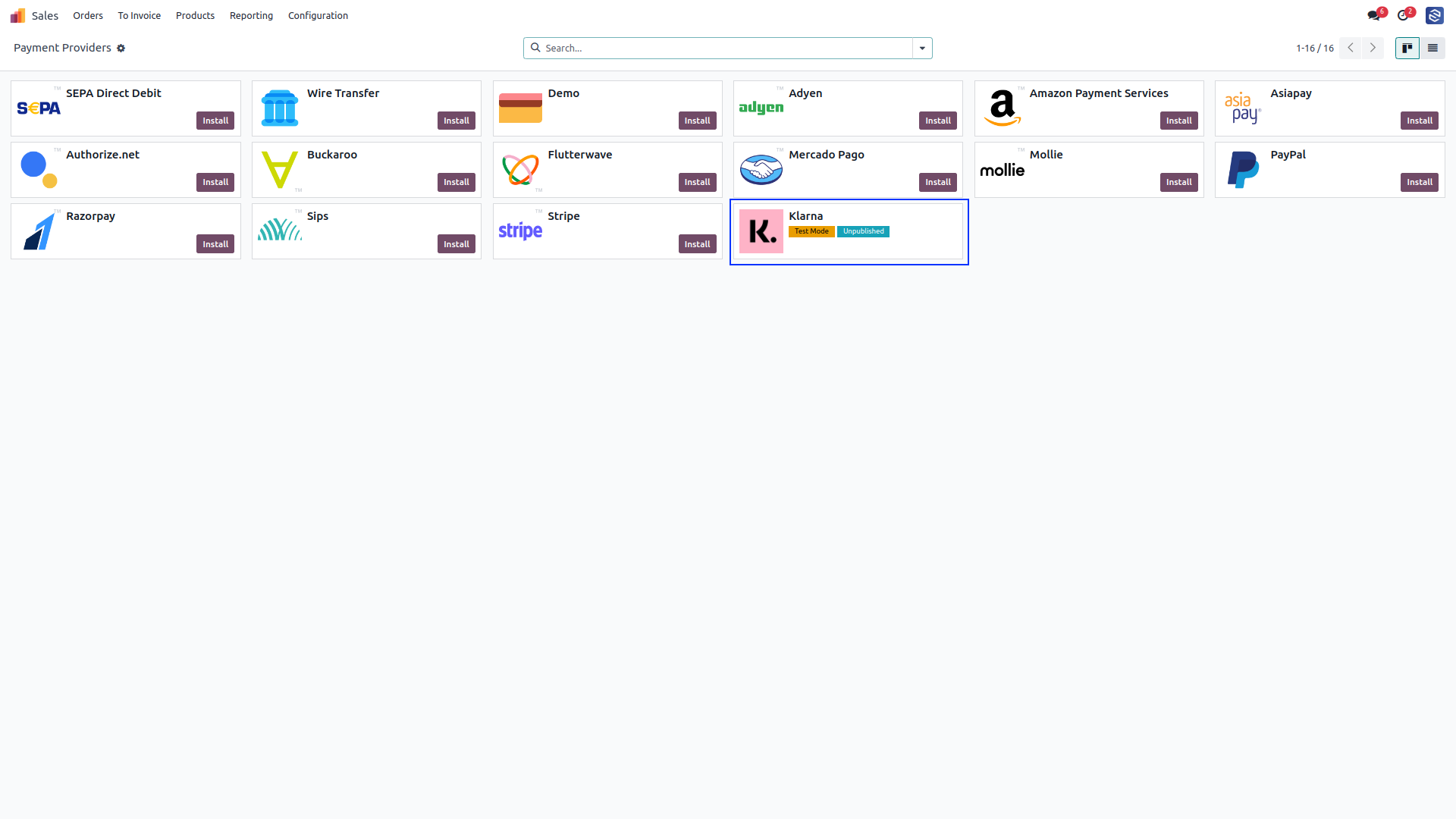Click the Stripe logo
The image size is (1456, 819).
tap(520, 231)
